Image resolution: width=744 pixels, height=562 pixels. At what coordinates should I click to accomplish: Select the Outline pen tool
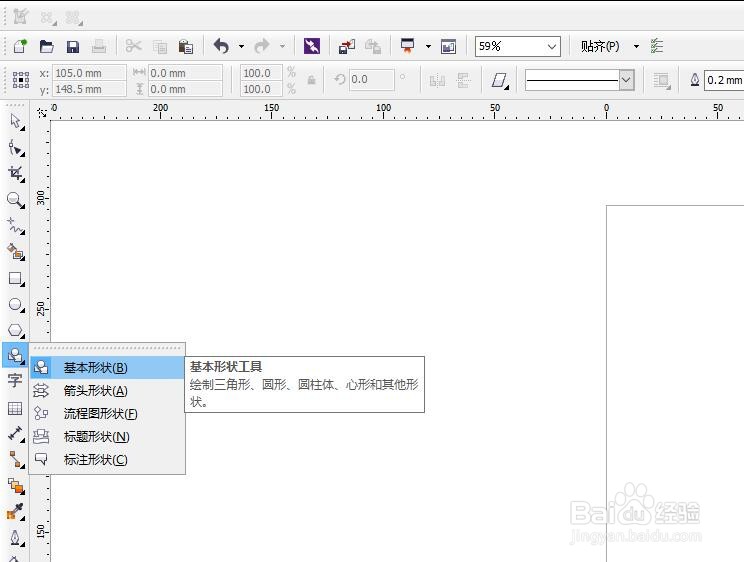point(16,537)
